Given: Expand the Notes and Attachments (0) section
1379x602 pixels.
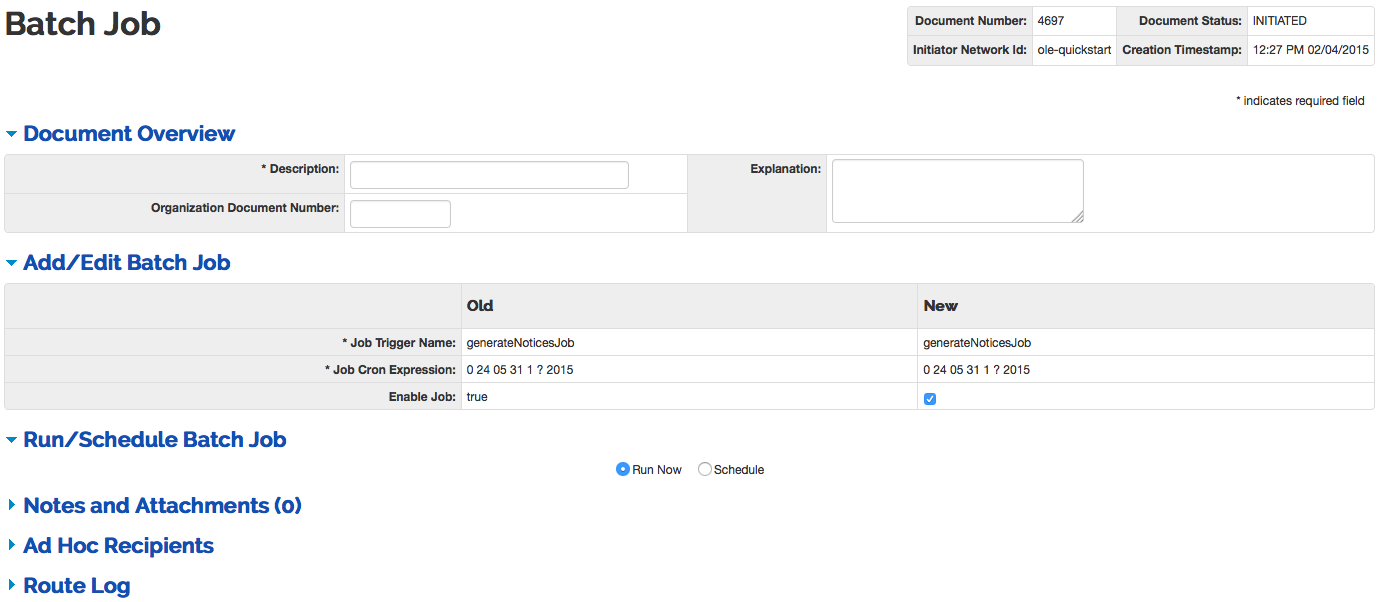Looking at the screenshot, I should (162, 506).
